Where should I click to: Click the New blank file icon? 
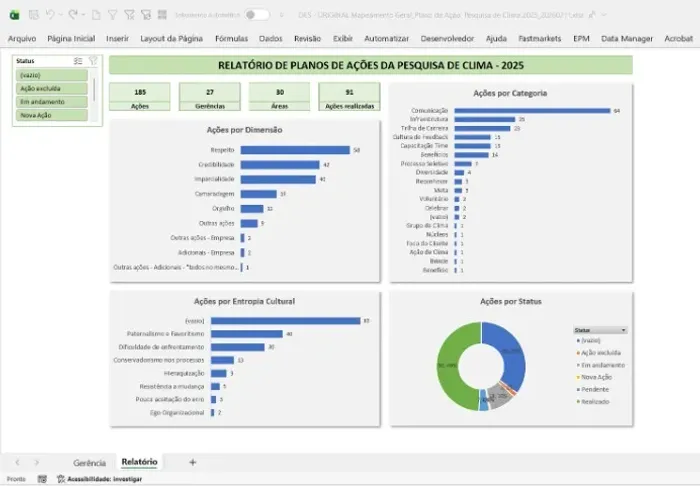[x=96, y=15]
